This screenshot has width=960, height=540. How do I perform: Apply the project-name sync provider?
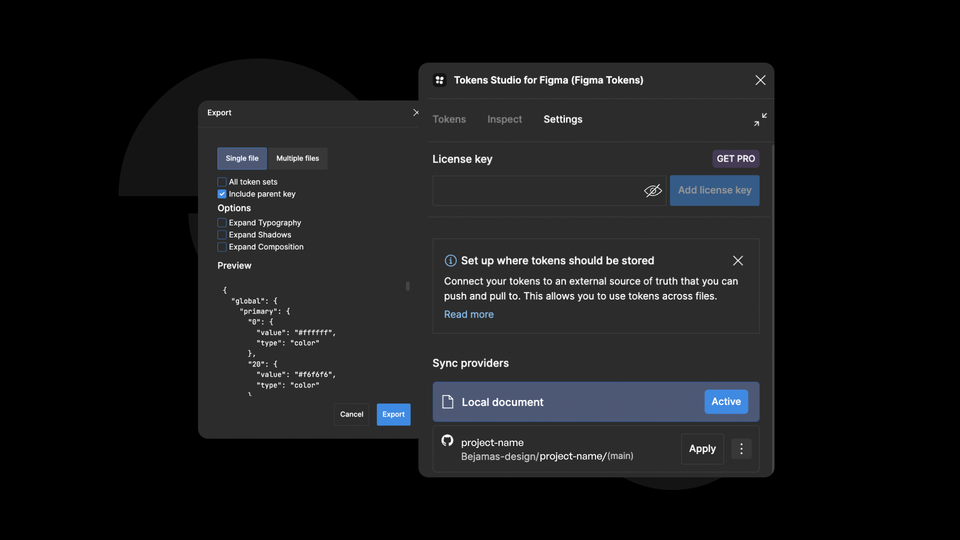click(702, 449)
